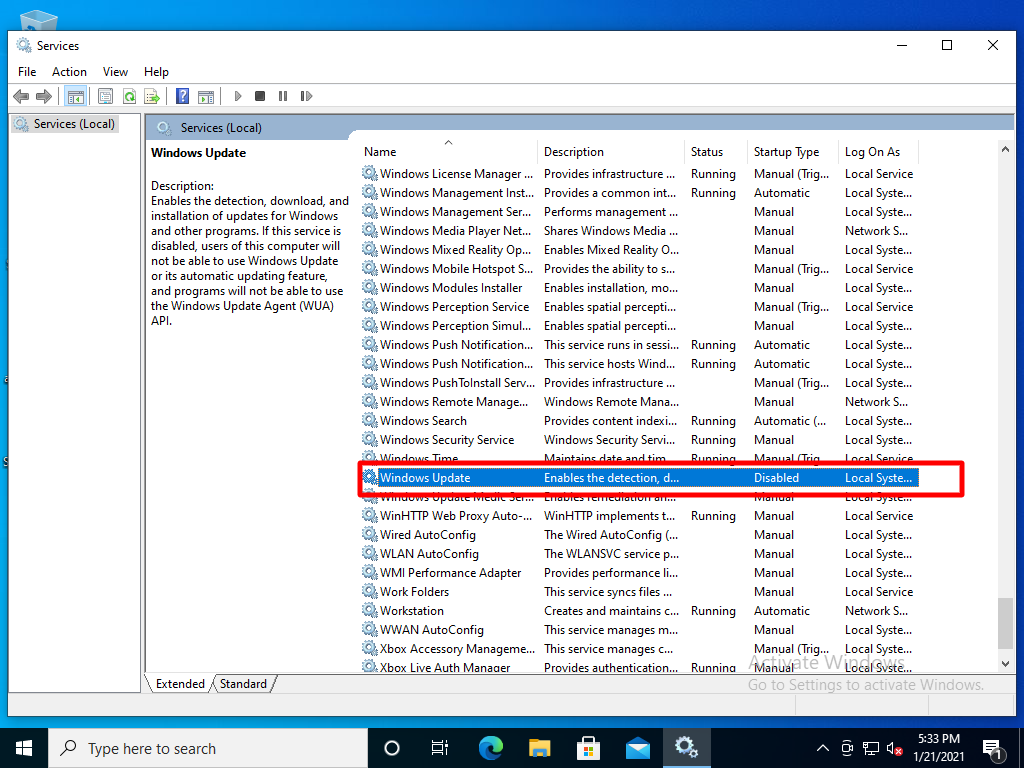The image size is (1024, 768).
Task: Open Microsoft Store from taskbar
Action: tap(588, 748)
